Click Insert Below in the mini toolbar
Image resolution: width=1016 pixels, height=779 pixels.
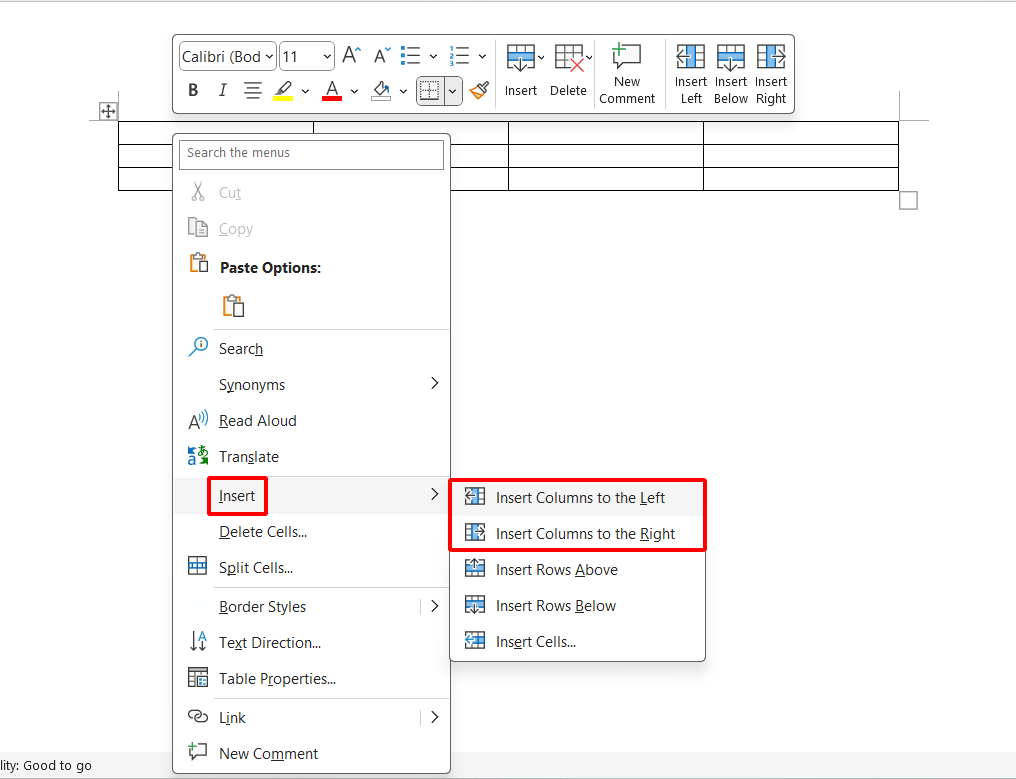click(731, 73)
